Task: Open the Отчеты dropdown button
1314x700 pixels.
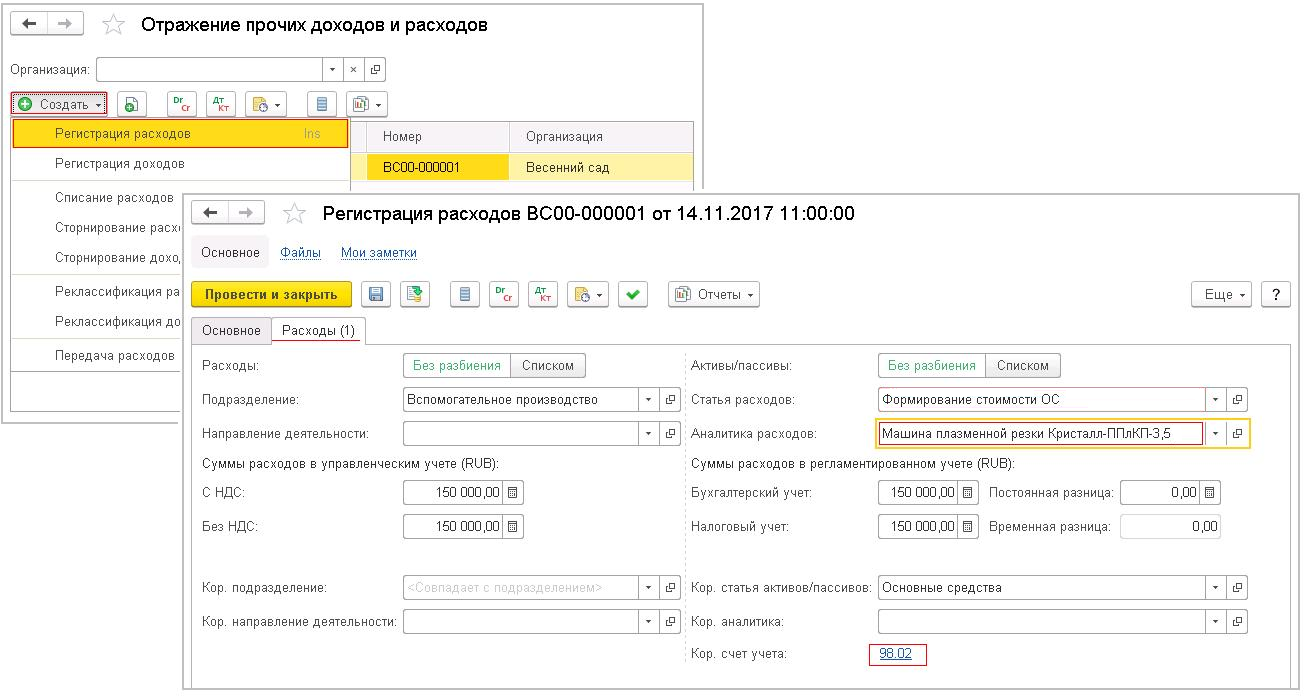Action: [713, 294]
